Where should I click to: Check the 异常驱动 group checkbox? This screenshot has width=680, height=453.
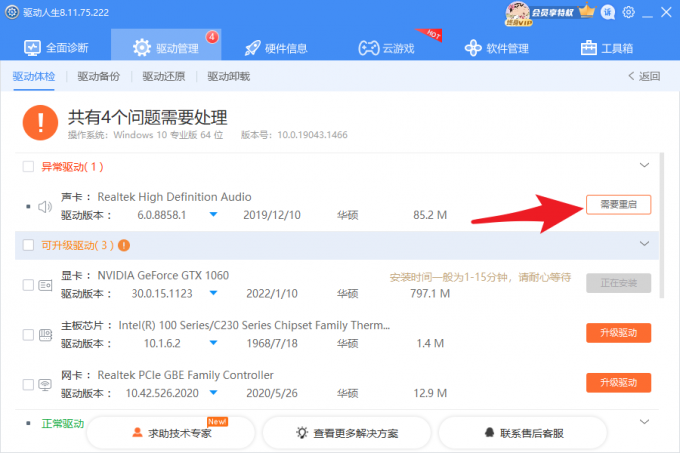(x=28, y=167)
